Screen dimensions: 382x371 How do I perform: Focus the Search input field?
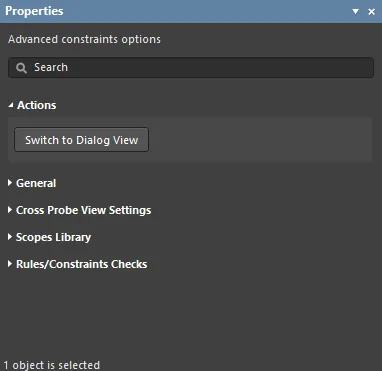[x=191, y=67]
